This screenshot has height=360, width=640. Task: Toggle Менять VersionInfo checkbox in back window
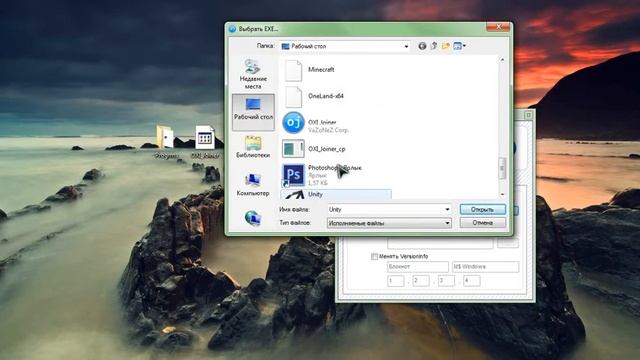(x=374, y=256)
